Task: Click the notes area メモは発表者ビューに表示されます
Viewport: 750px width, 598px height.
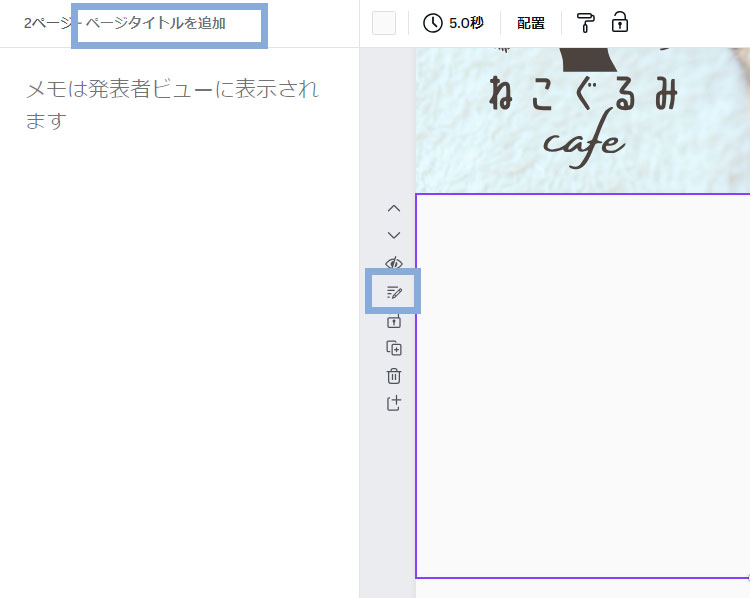Action: coord(172,105)
